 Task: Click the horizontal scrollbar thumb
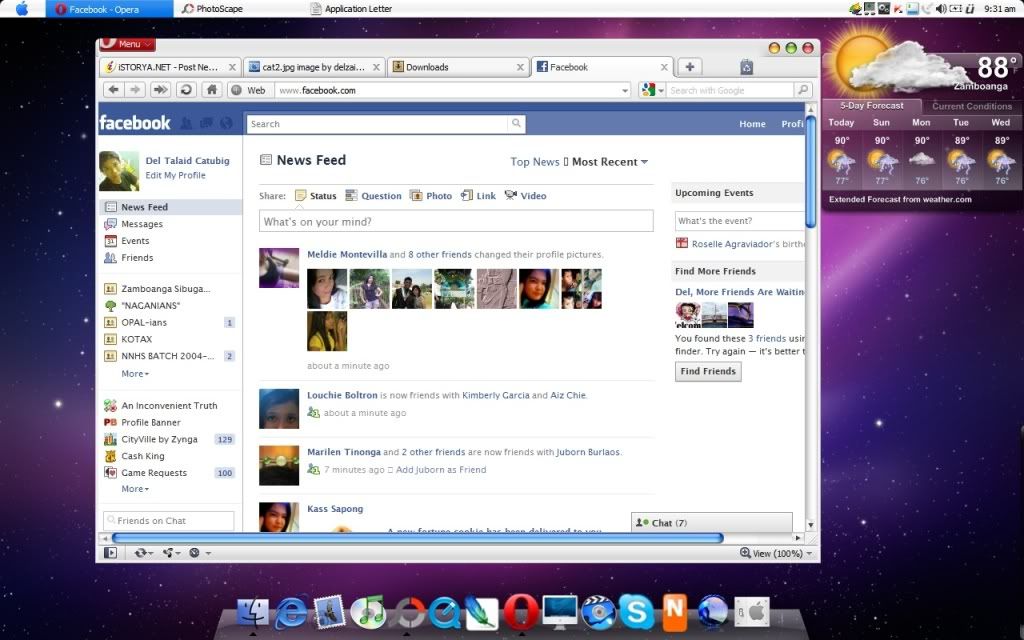417,538
